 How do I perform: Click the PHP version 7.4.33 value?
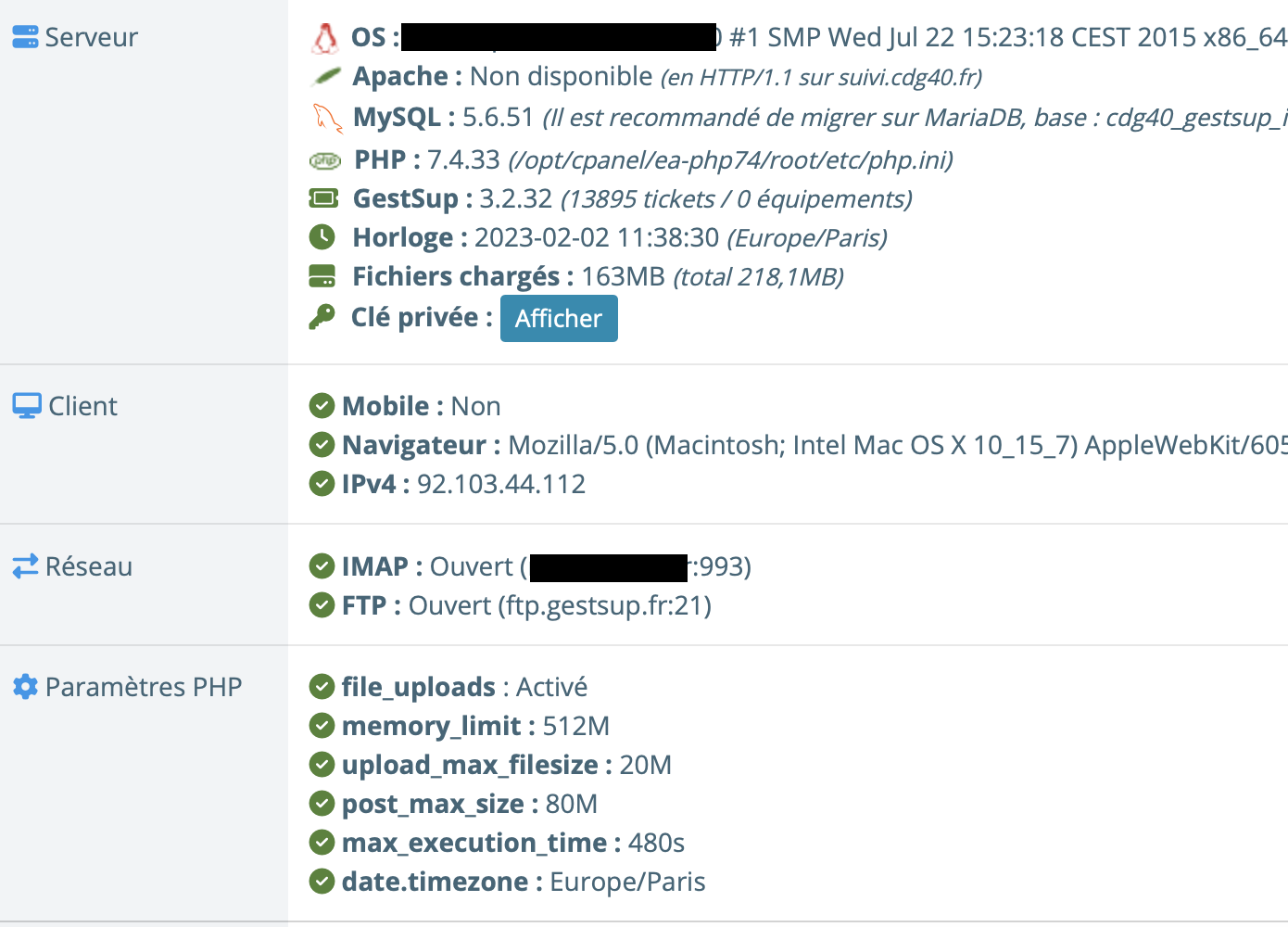point(463,159)
